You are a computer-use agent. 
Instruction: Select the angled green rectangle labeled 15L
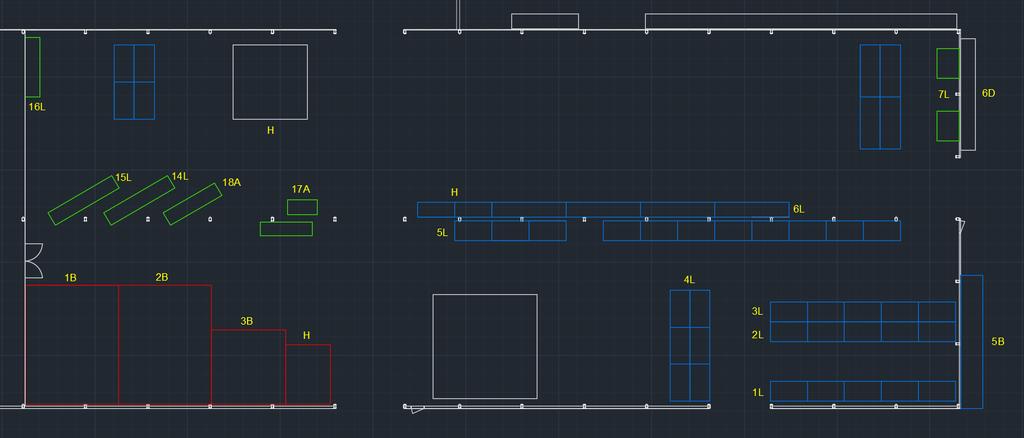[x=84, y=200]
